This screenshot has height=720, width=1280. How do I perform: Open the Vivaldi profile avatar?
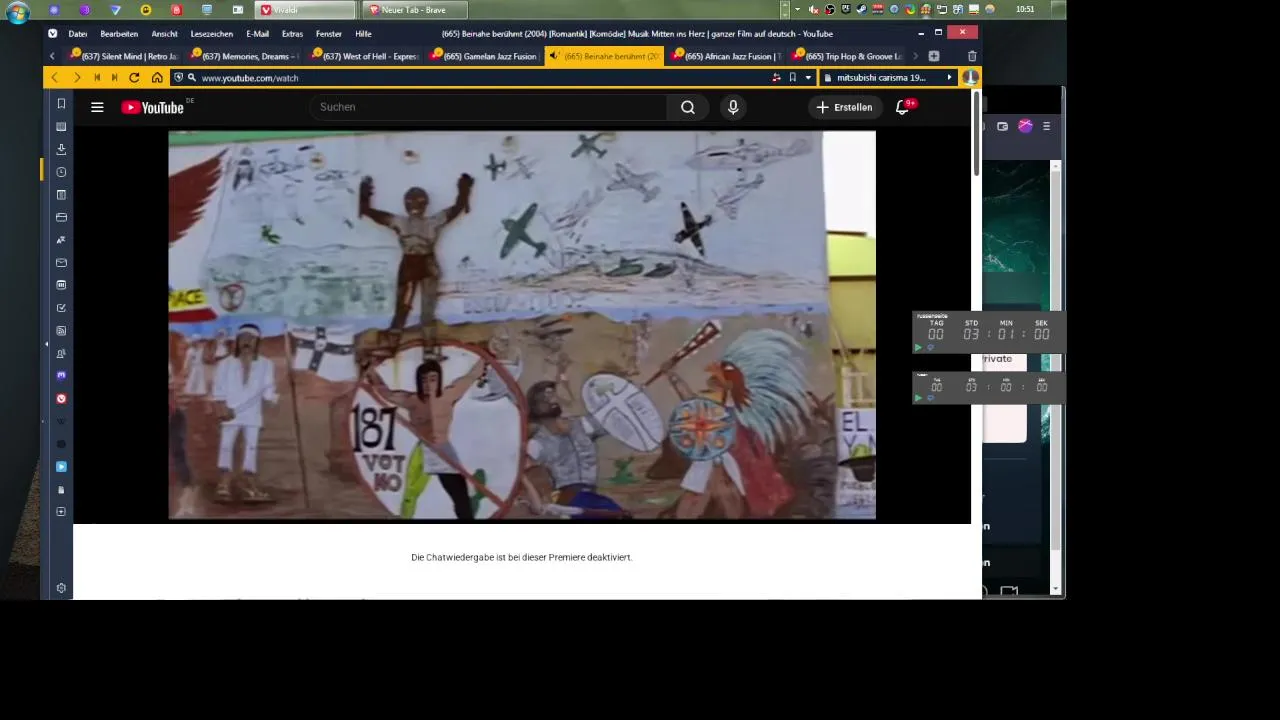pyautogui.click(x=970, y=77)
